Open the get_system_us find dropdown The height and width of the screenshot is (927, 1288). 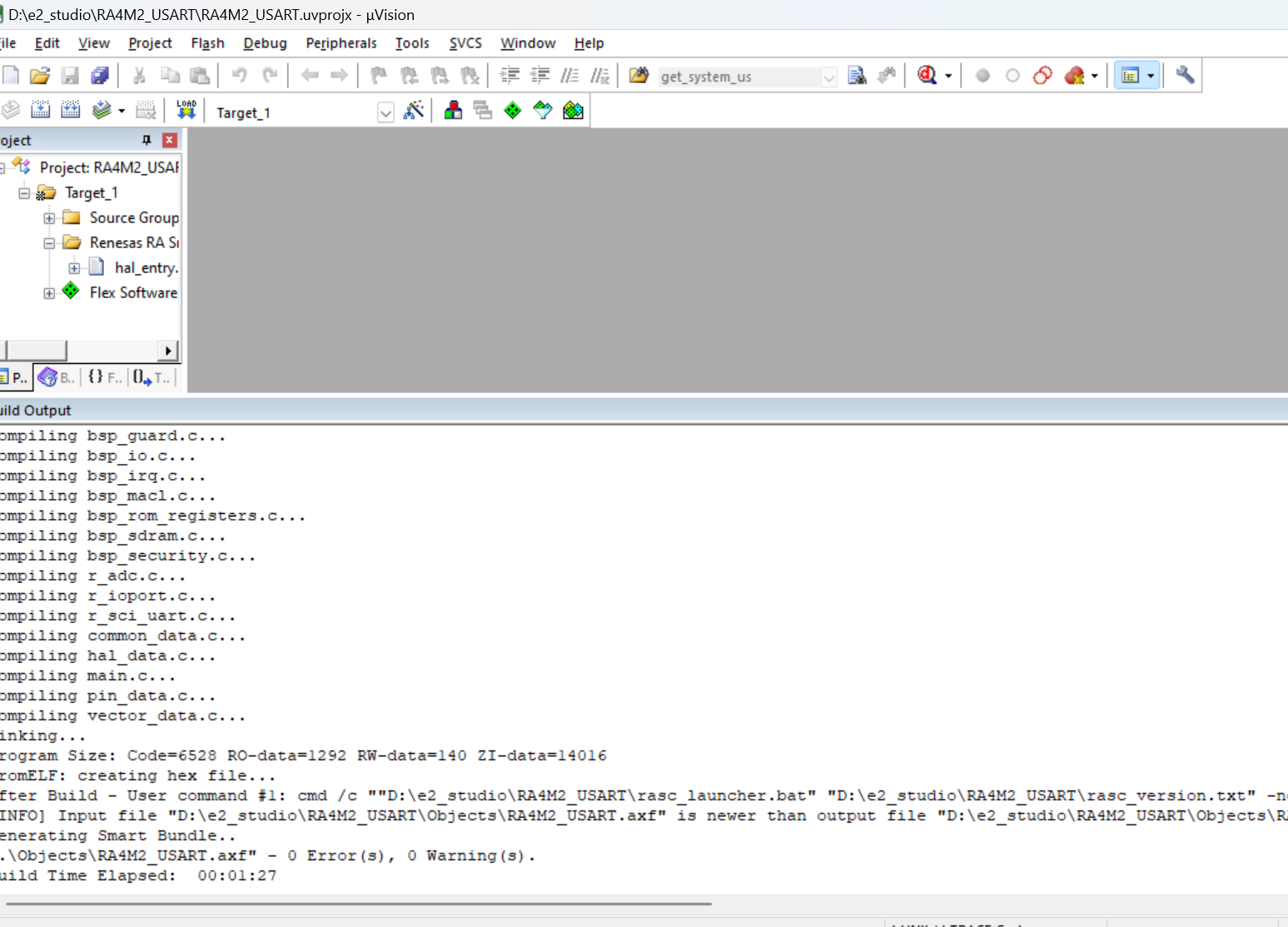pyautogui.click(x=828, y=77)
